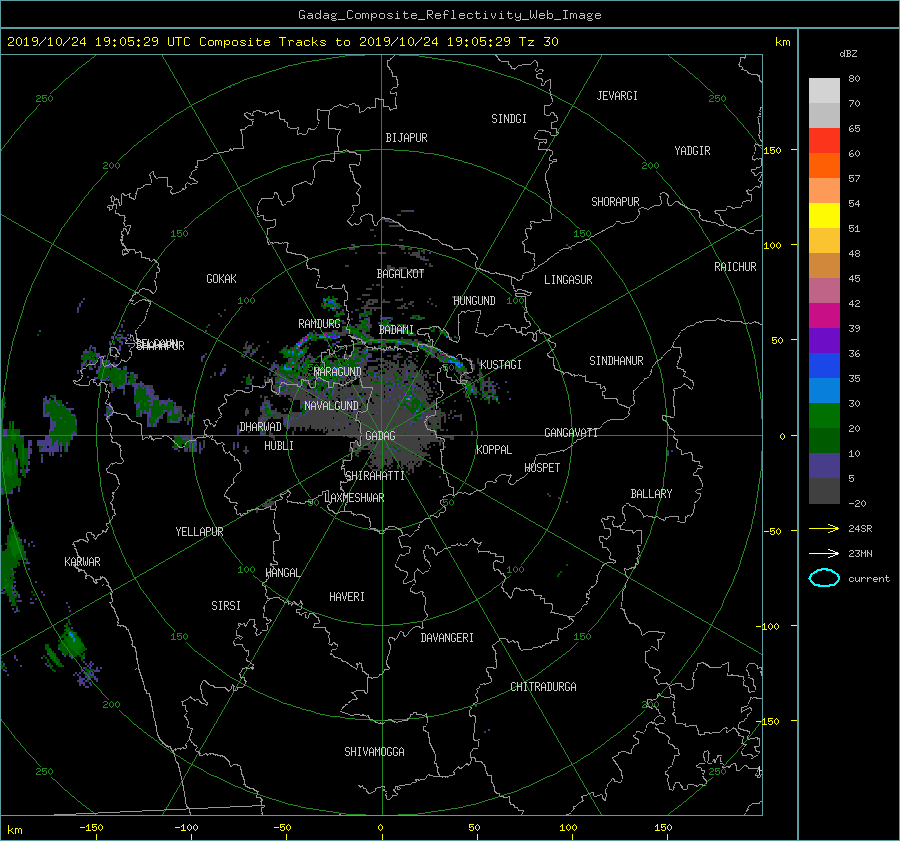Select the light blue 30-35 dBZ legend swatch
This screenshot has width=900, height=841.
click(x=824, y=390)
